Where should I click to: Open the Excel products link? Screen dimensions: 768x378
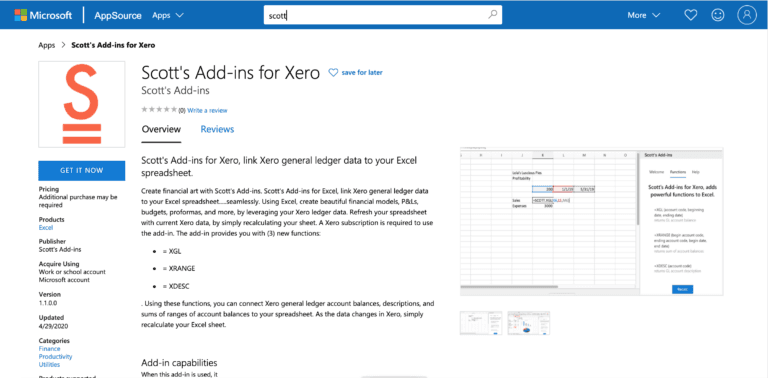[46, 228]
